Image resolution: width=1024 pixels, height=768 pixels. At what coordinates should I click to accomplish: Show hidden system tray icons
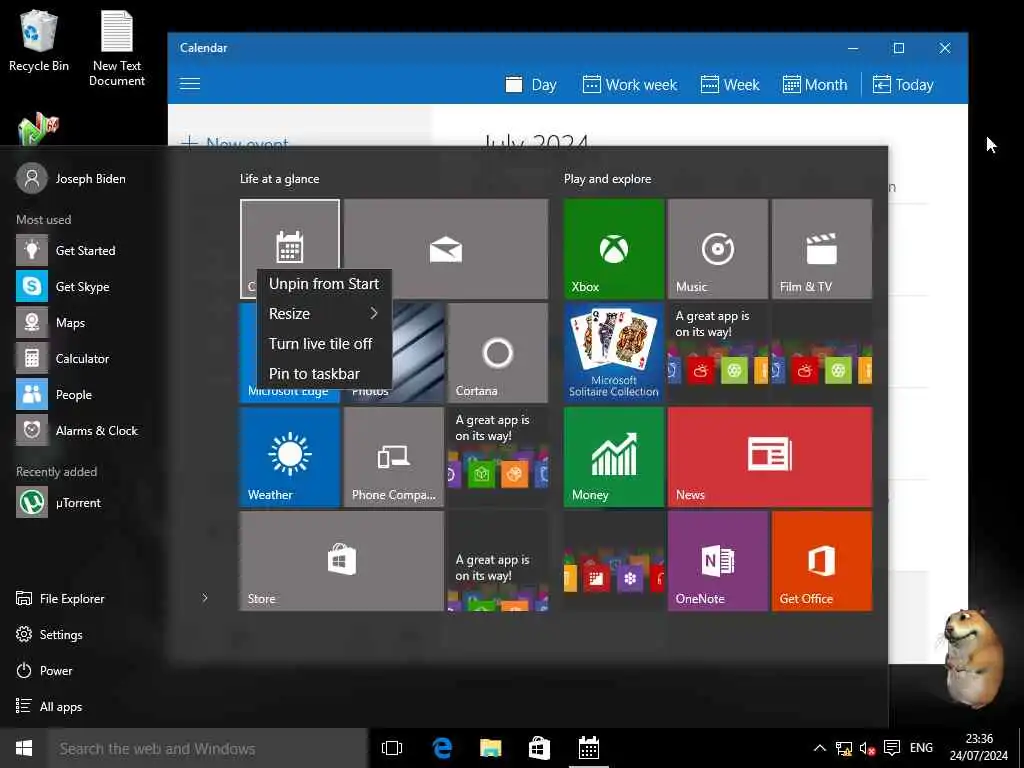point(820,748)
